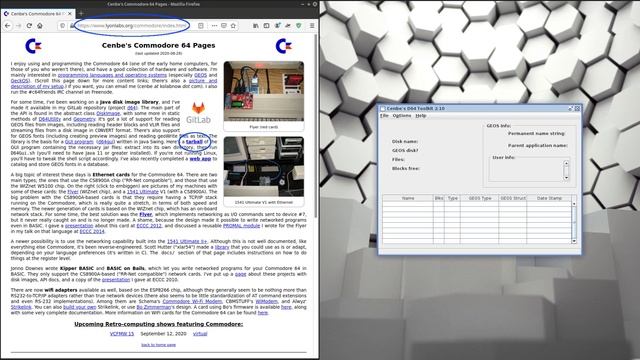640x360 pixels.
Task: Open 'Commodore Wi-Fi Modem' link
Action: (x=192, y=302)
